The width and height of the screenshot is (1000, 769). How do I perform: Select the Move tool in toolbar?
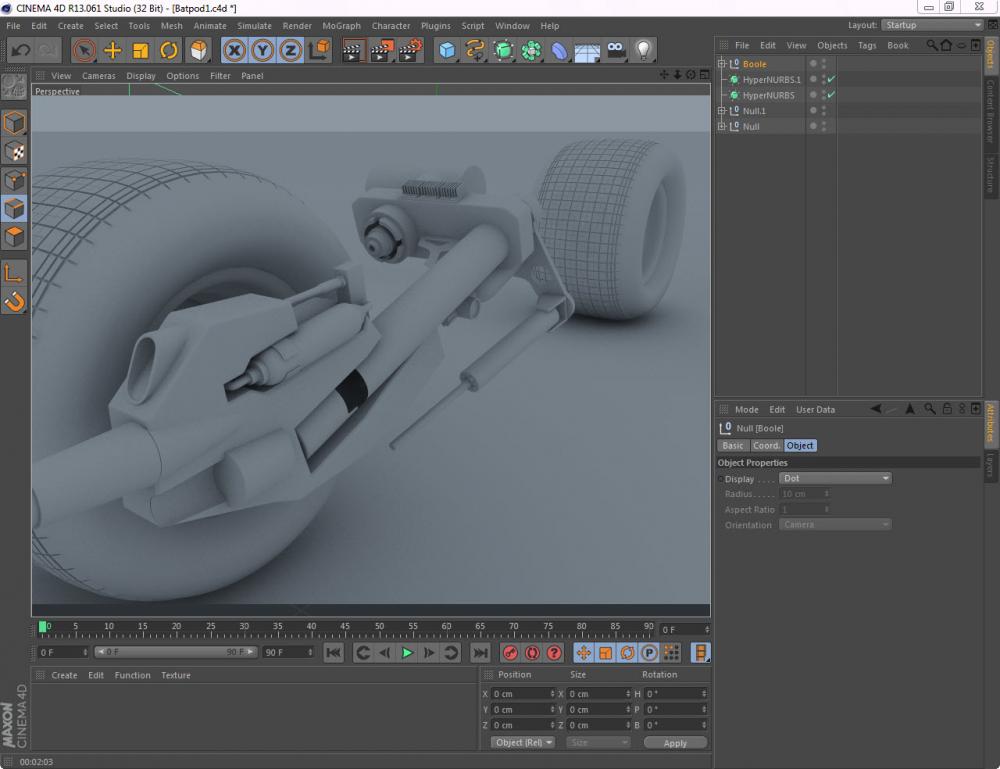click(x=113, y=50)
